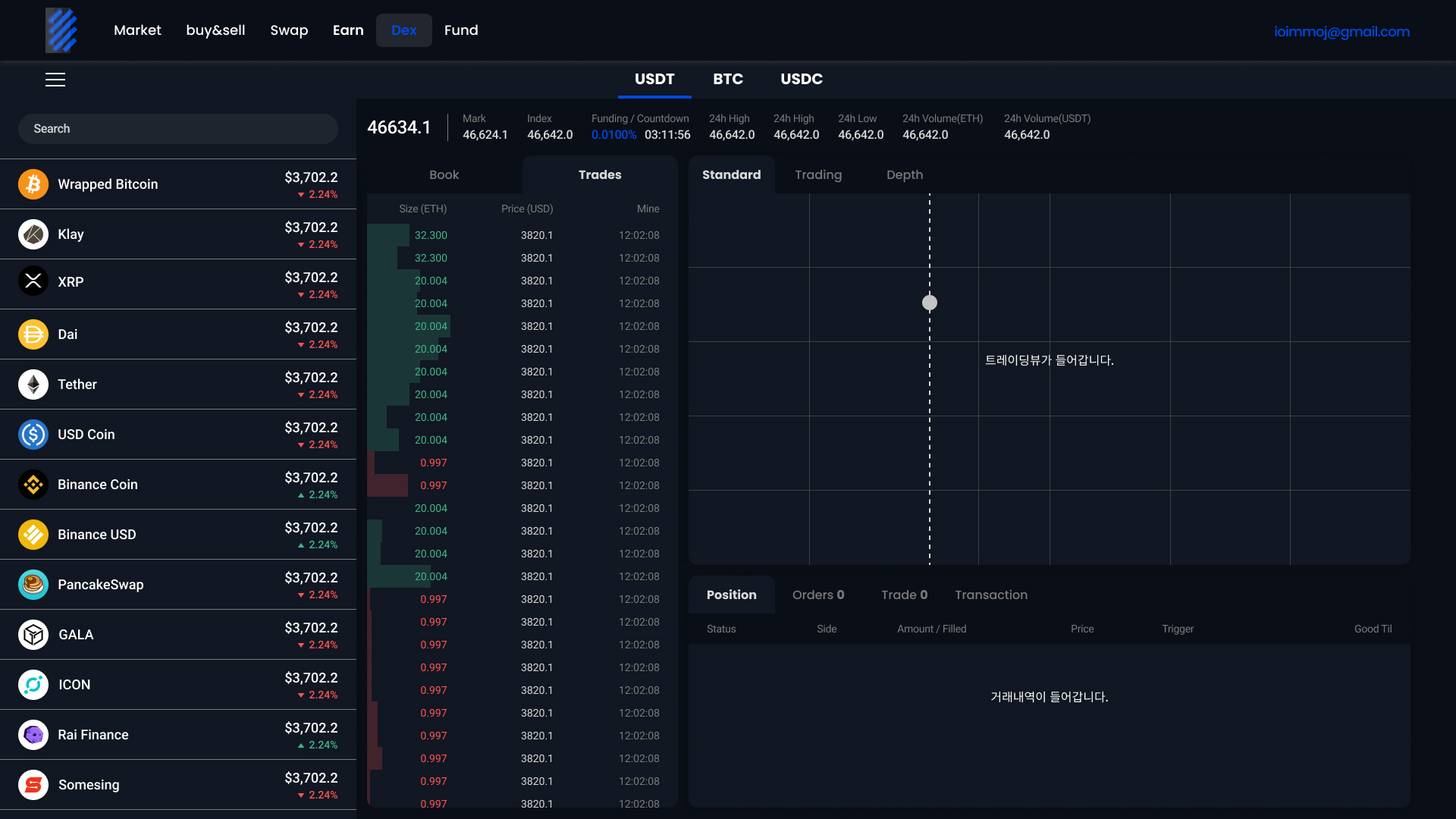Click the Klay token icon
Screen dimensions: 1456x819
(x=33, y=234)
